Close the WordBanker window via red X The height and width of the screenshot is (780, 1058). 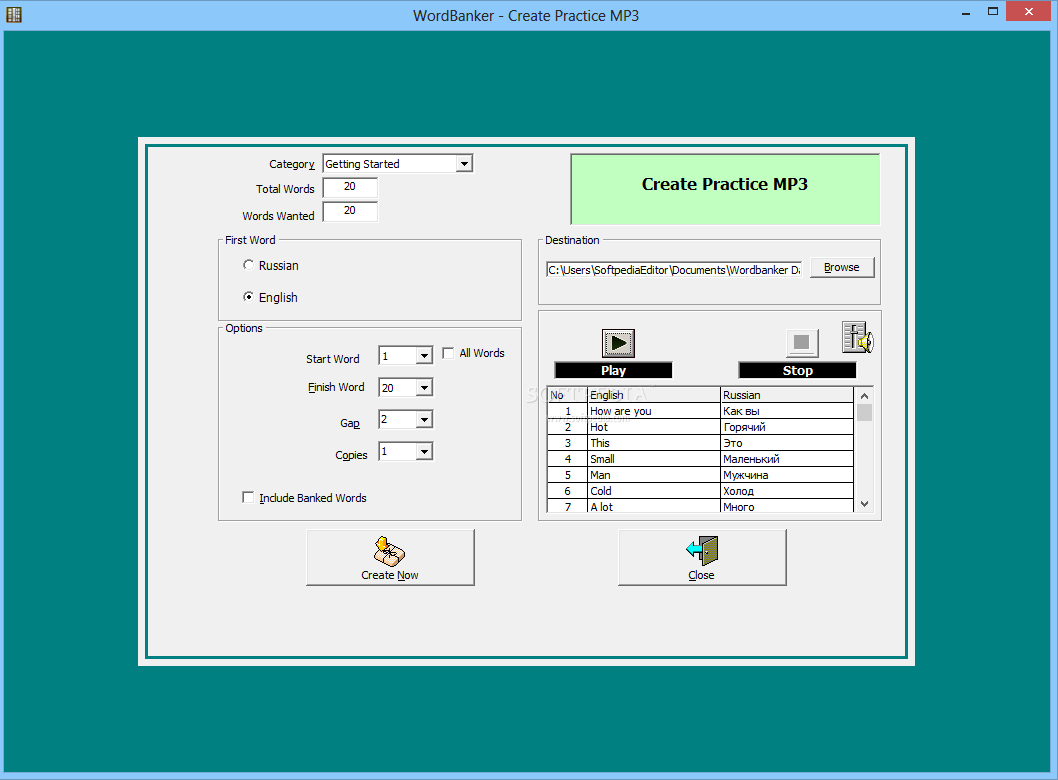[x=1029, y=11]
